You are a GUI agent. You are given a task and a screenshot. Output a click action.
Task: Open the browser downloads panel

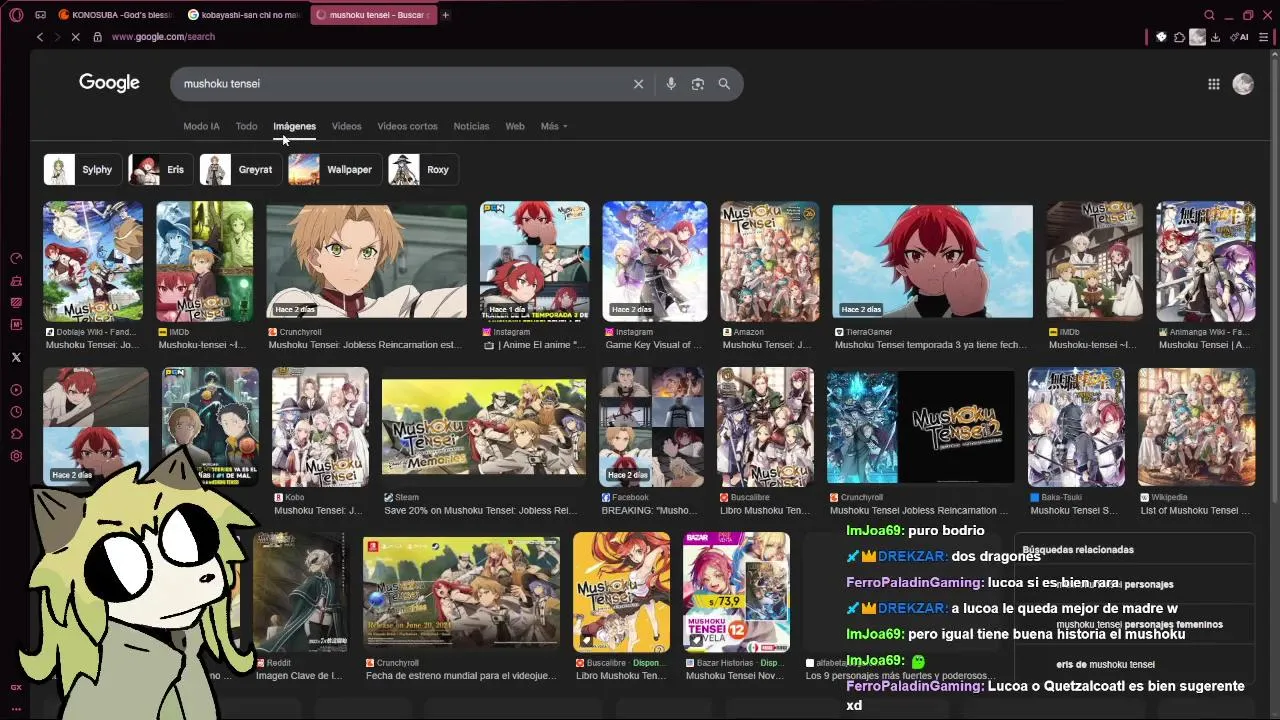(x=1215, y=37)
